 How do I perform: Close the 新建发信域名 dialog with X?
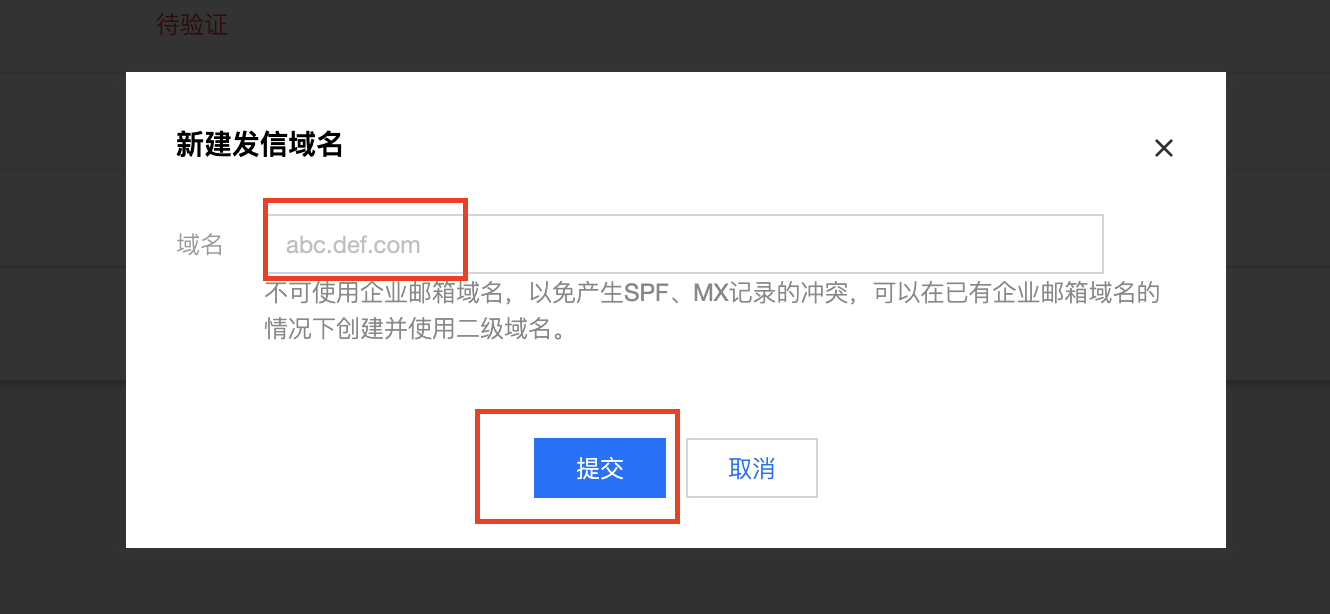click(1163, 148)
